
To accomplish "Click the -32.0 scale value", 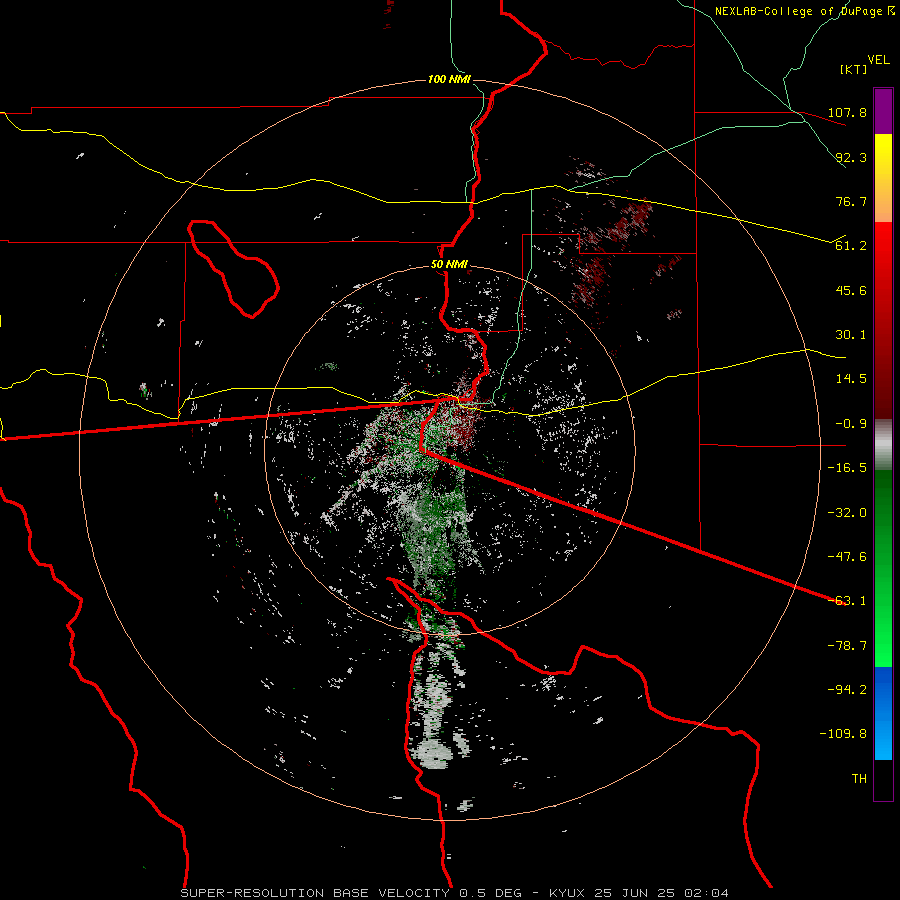I will [847, 513].
